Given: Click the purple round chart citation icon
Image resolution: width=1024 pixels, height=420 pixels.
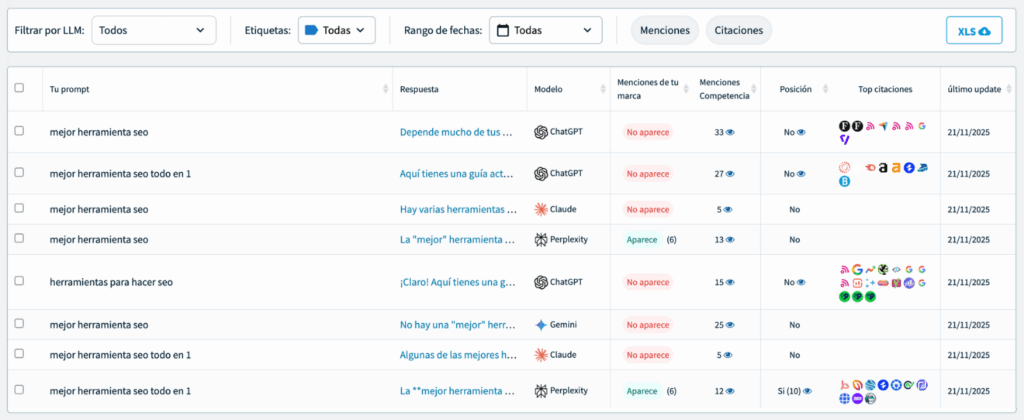Looking at the screenshot, I should coord(909,283).
